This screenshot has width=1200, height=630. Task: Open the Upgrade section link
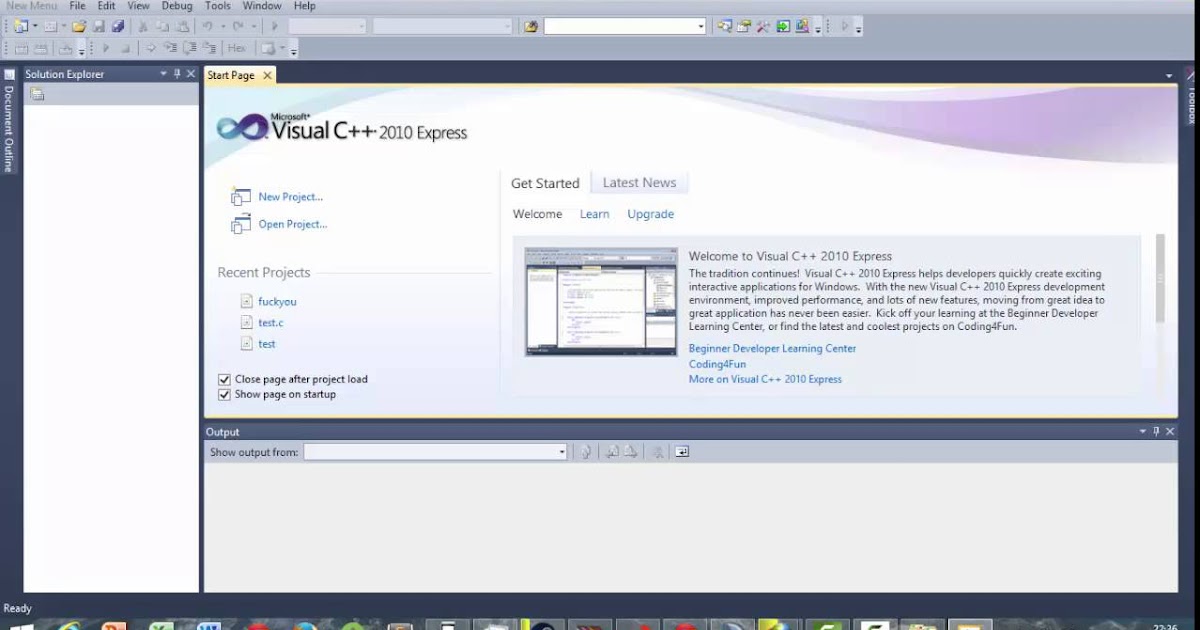pyautogui.click(x=650, y=214)
